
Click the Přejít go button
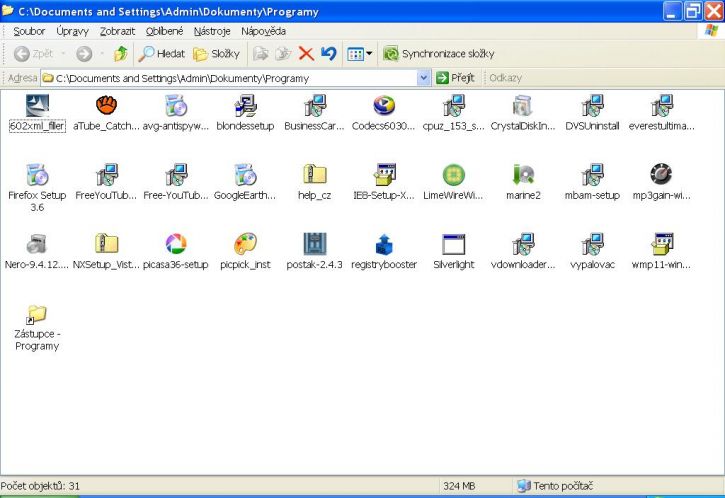(x=455, y=78)
